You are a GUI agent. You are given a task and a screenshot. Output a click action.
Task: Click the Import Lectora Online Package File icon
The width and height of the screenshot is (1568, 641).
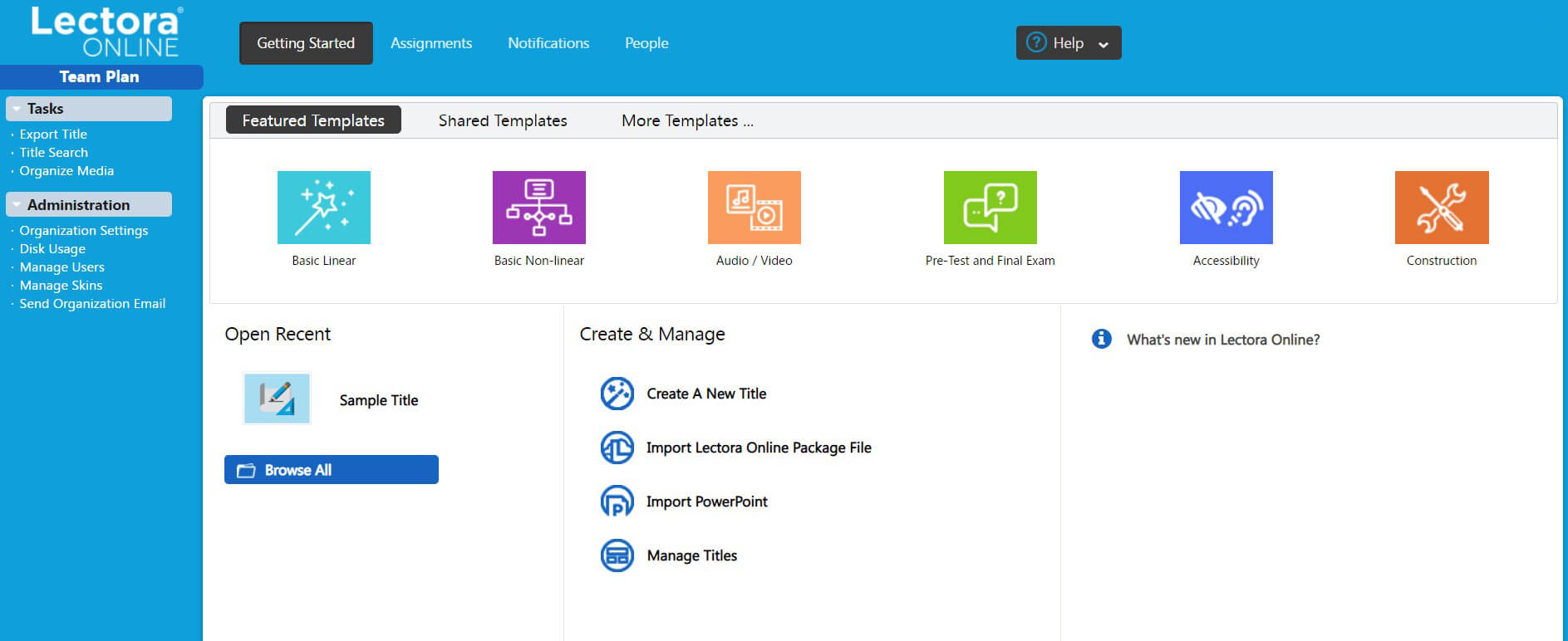617,448
